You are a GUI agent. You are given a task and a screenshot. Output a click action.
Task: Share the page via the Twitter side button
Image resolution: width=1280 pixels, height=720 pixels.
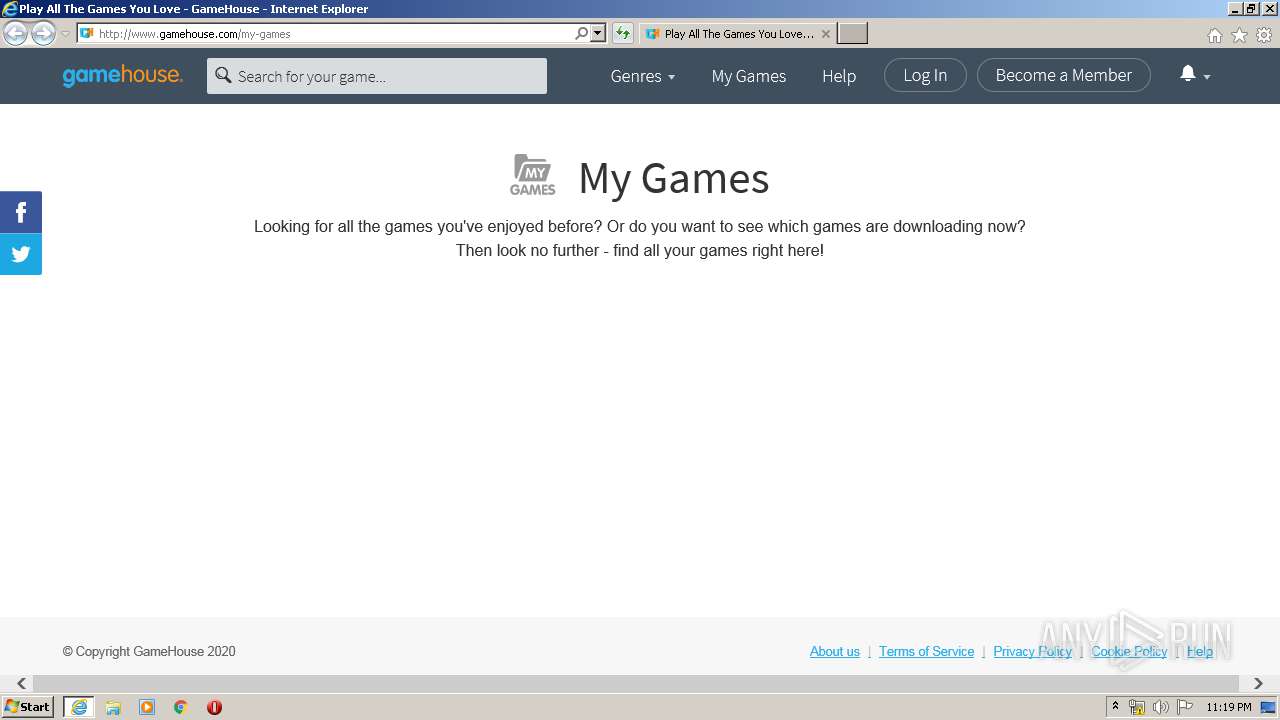click(21, 254)
